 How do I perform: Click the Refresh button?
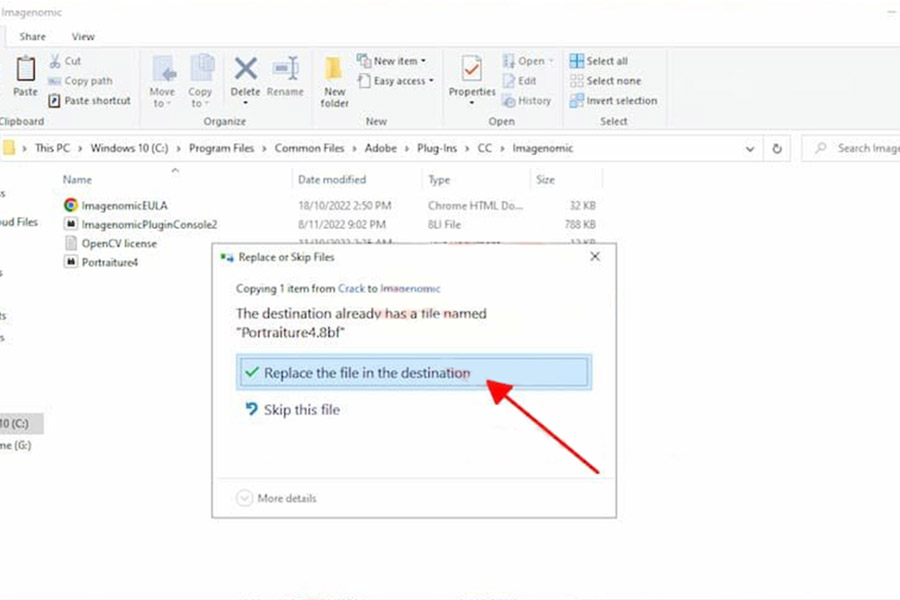point(777,149)
